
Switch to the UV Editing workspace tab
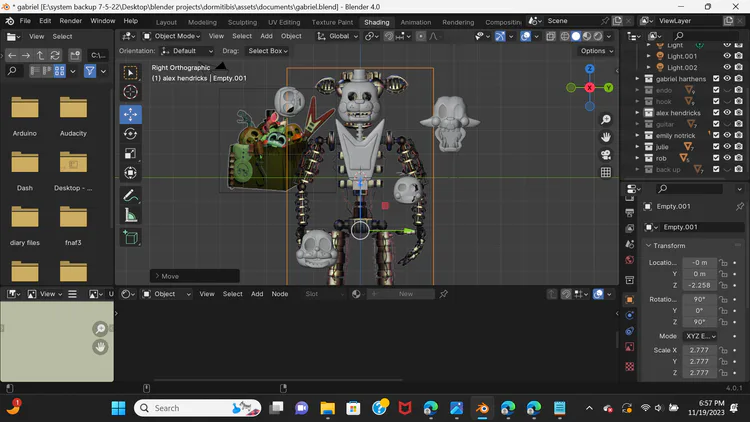(284, 22)
